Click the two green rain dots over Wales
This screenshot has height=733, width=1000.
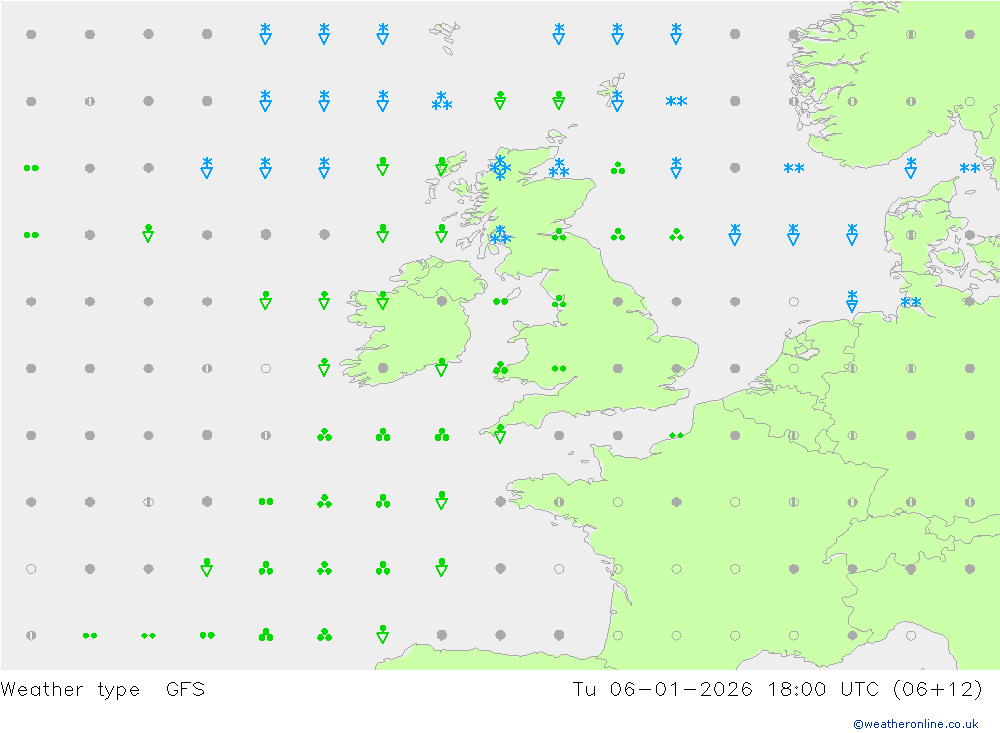click(559, 368)
